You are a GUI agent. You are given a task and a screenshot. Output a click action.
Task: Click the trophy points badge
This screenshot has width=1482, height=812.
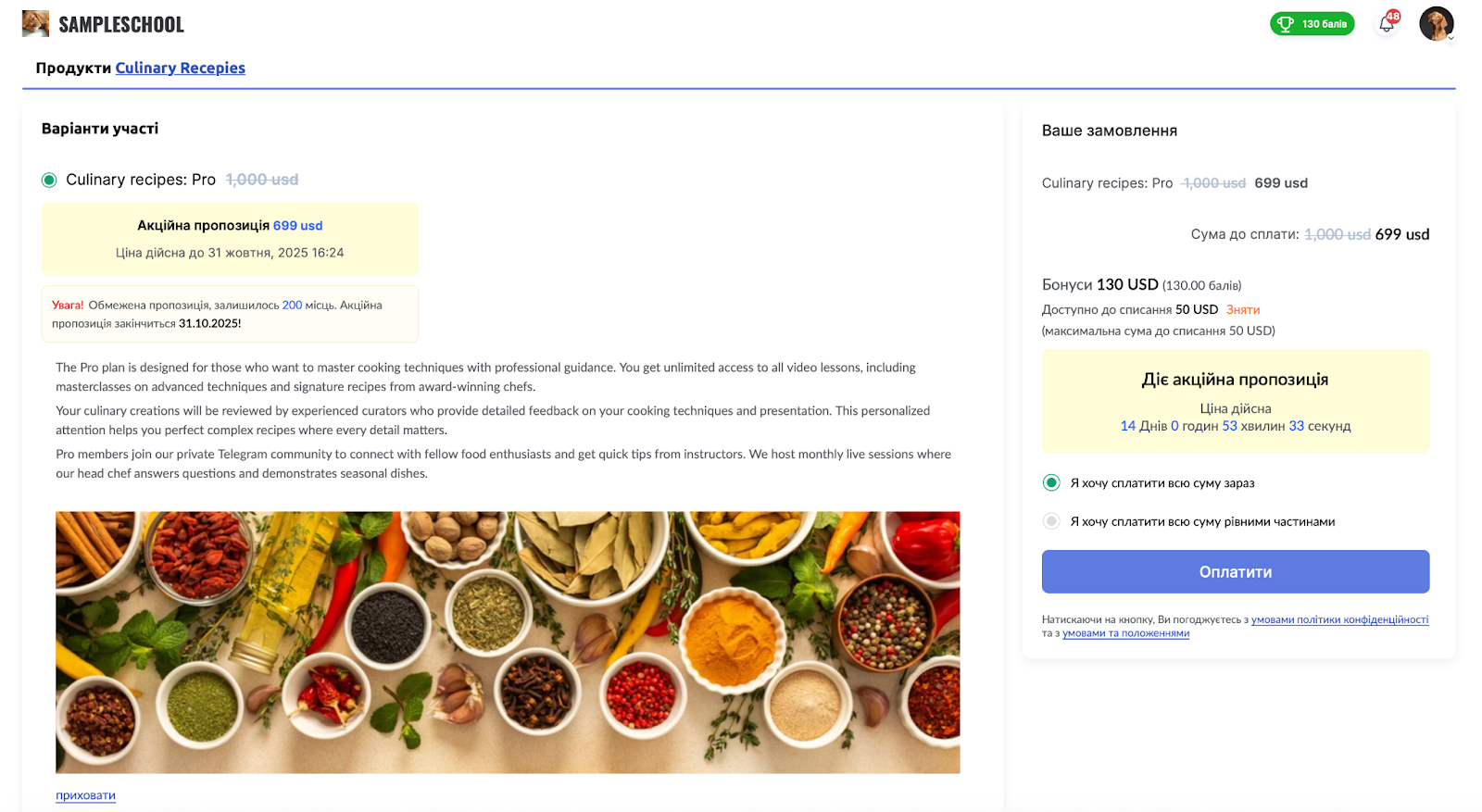click(1312, 24)
